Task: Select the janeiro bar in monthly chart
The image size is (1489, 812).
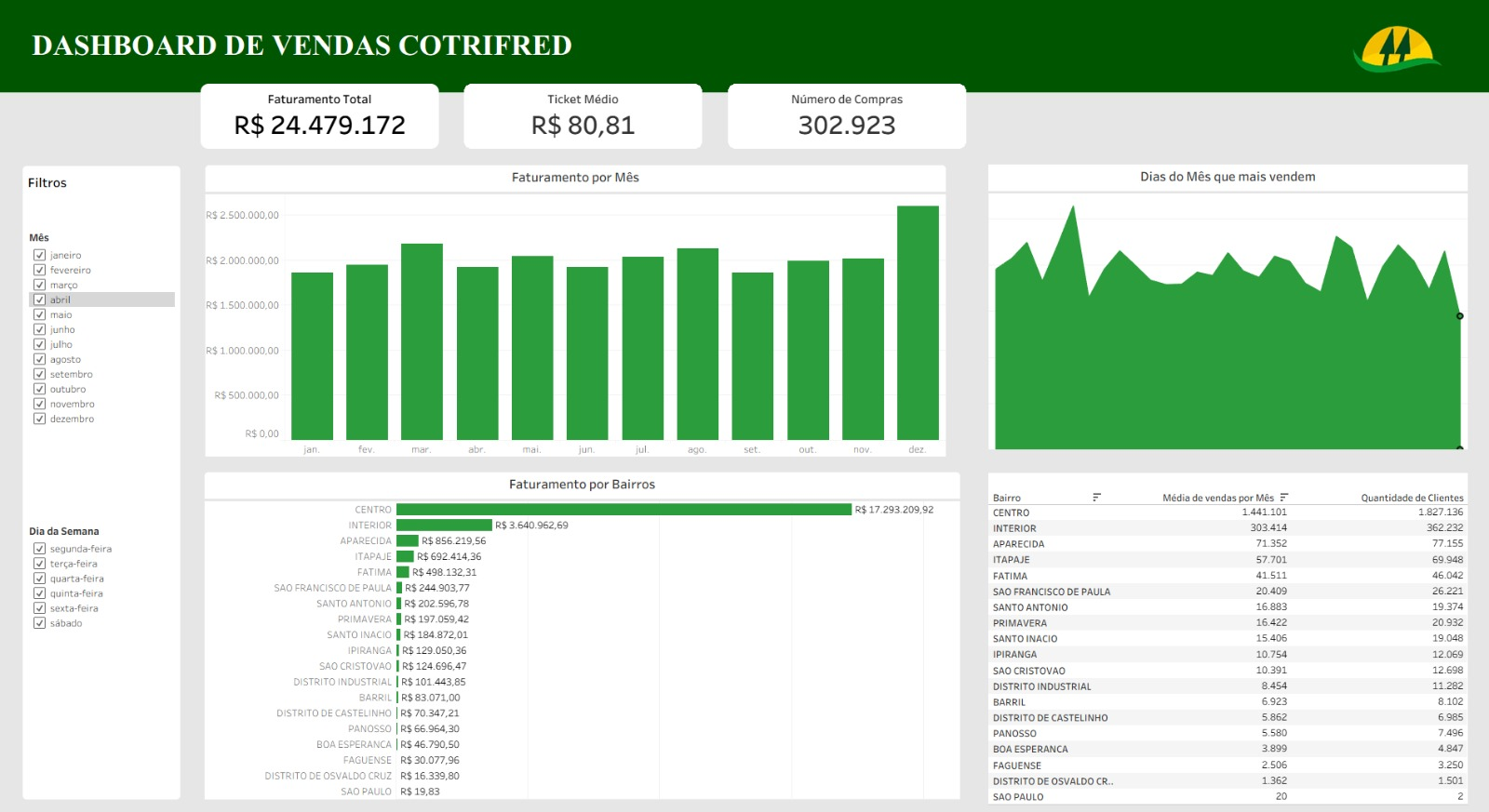Action: tap(312, 356)
